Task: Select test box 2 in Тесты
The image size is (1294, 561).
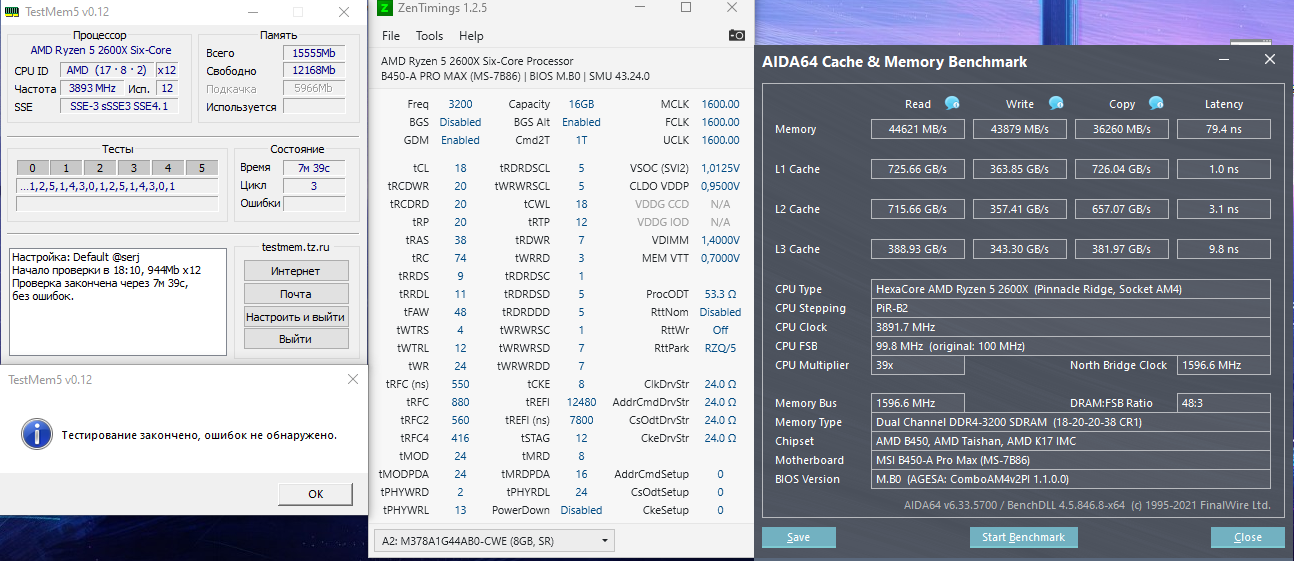Action: point(101,168)
